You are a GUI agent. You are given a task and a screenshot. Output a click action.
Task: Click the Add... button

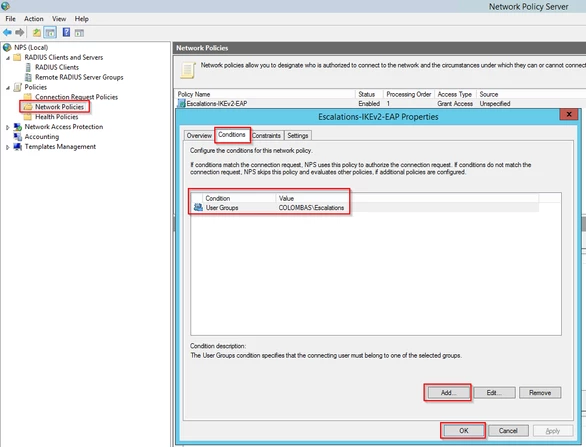pyautogui.click(x=448, y=392)
